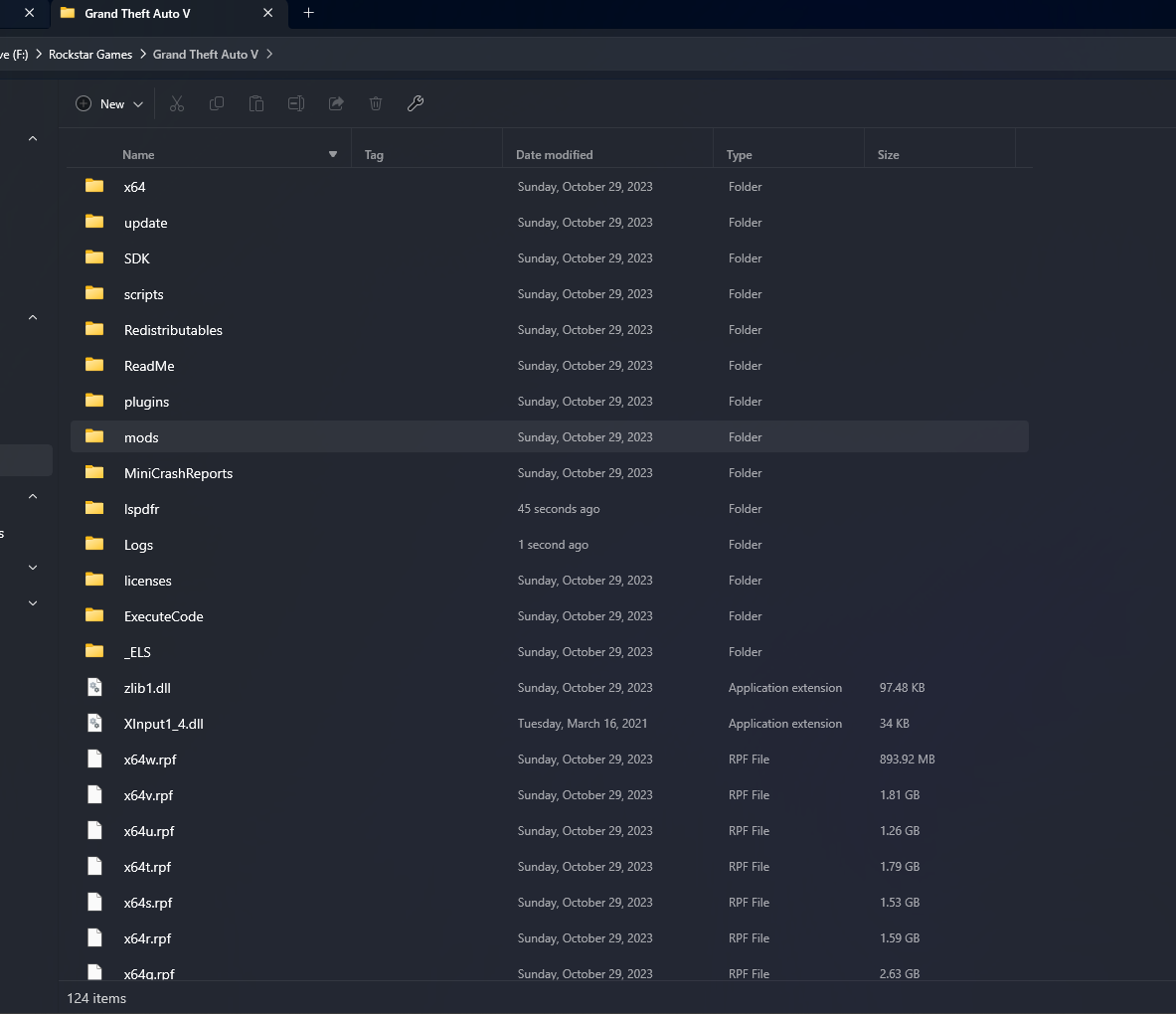Screen dimensions: 1176x1014
Task: Collapse the second sidebar section chevron
Action: (x=33, y=317)
